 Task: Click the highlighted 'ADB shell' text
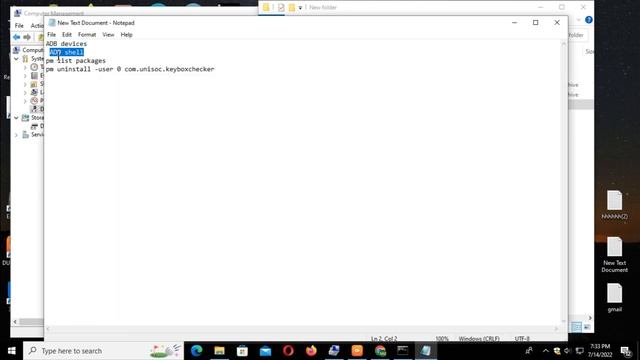click(67, 52)
